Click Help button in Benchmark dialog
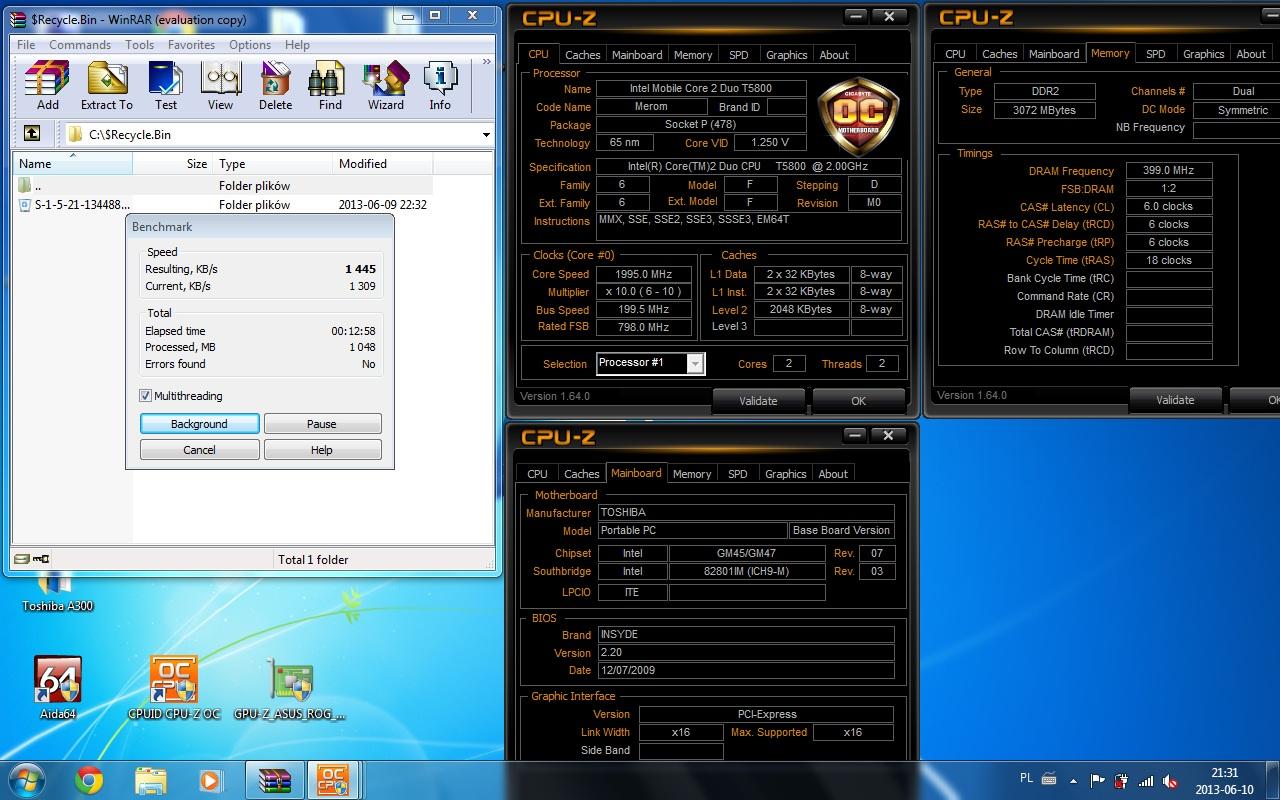The height and width of the screenshot is (800, 1280). tap(322, 450)
